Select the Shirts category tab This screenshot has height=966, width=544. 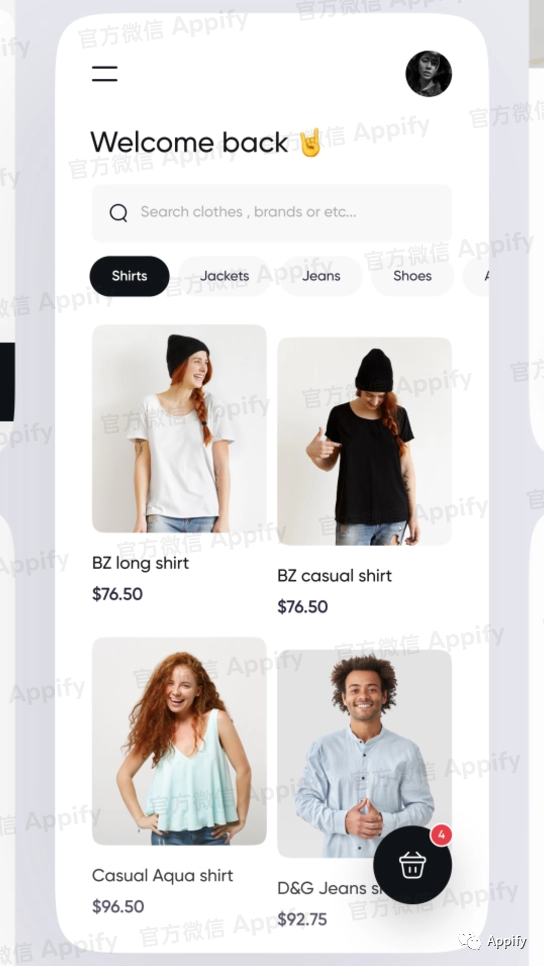(129, 276)
